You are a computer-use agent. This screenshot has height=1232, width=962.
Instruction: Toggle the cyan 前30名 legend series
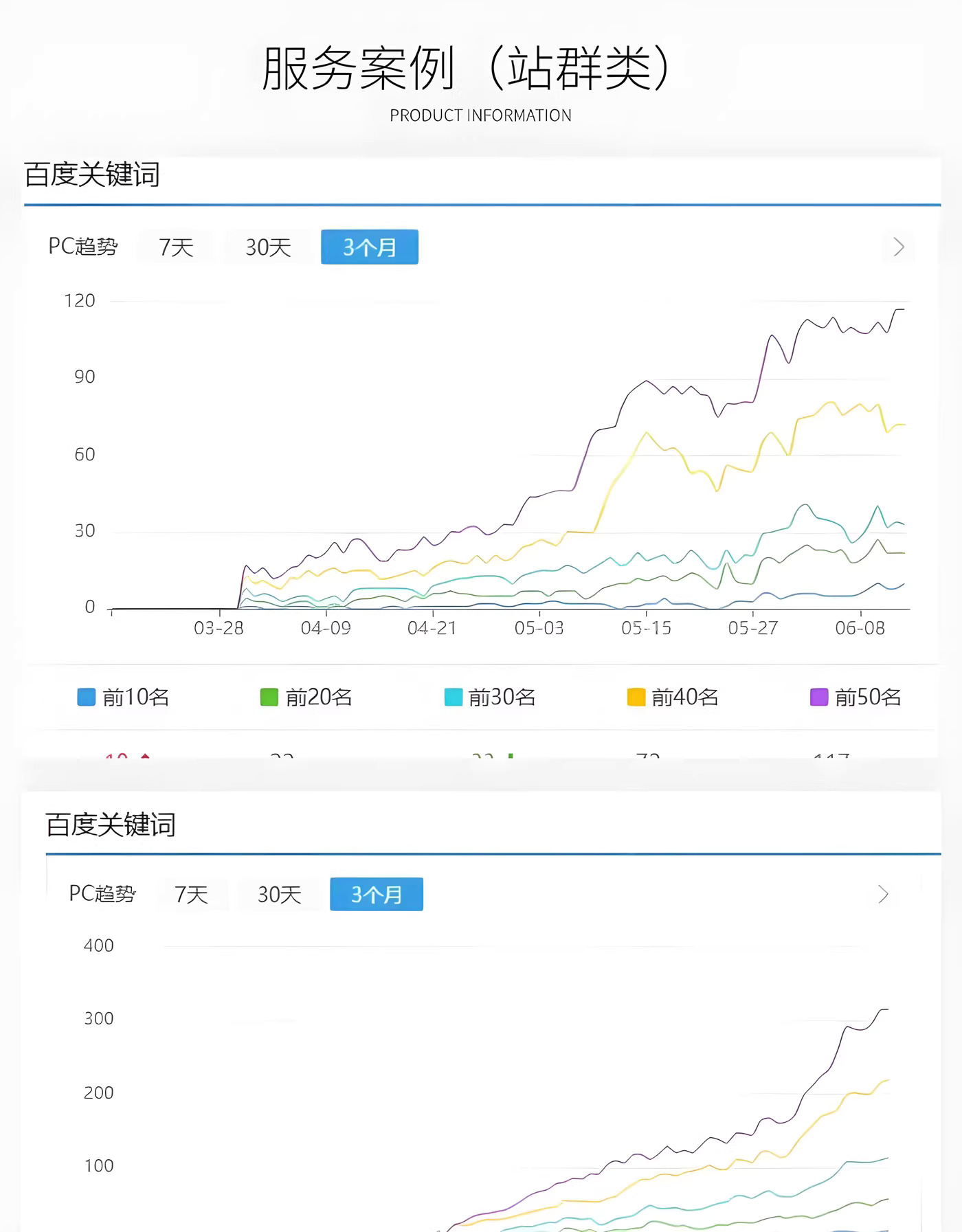(x=490, y=697)
